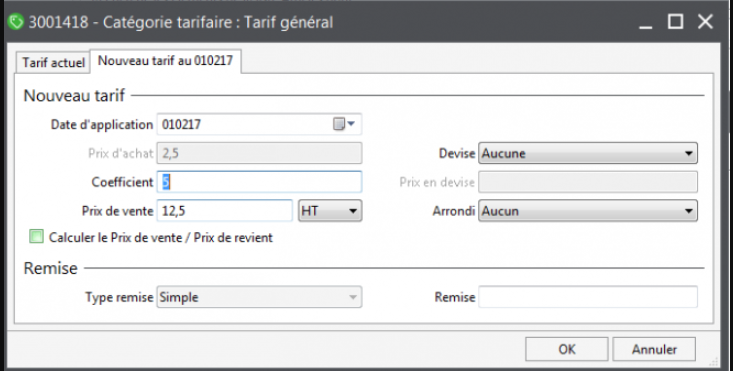Image resolution: width=733 pixels, height=371 pixels.
Task: Click the Date d'application field
Action: tap(259, 124)
